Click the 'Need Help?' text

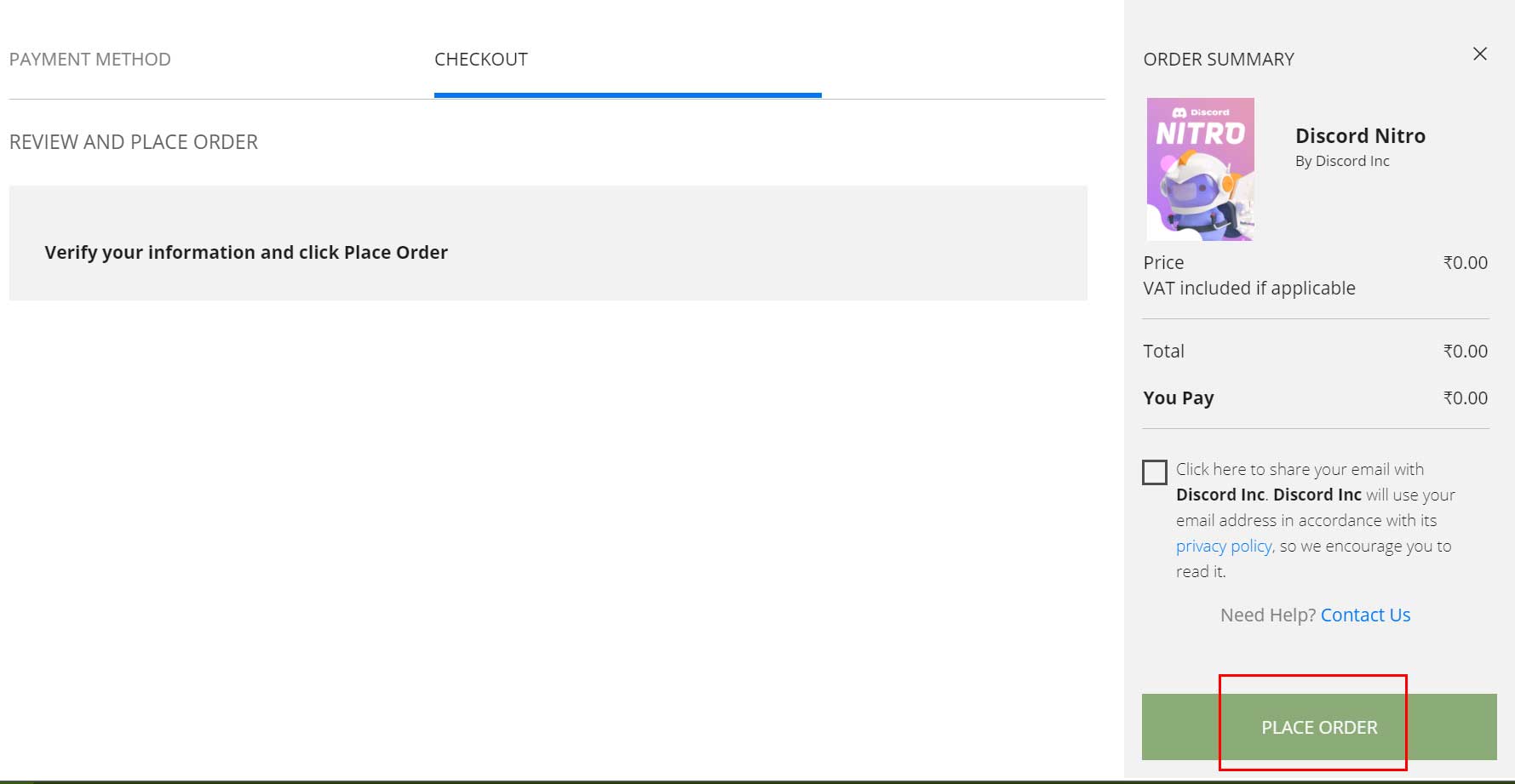pos(1268,615)
